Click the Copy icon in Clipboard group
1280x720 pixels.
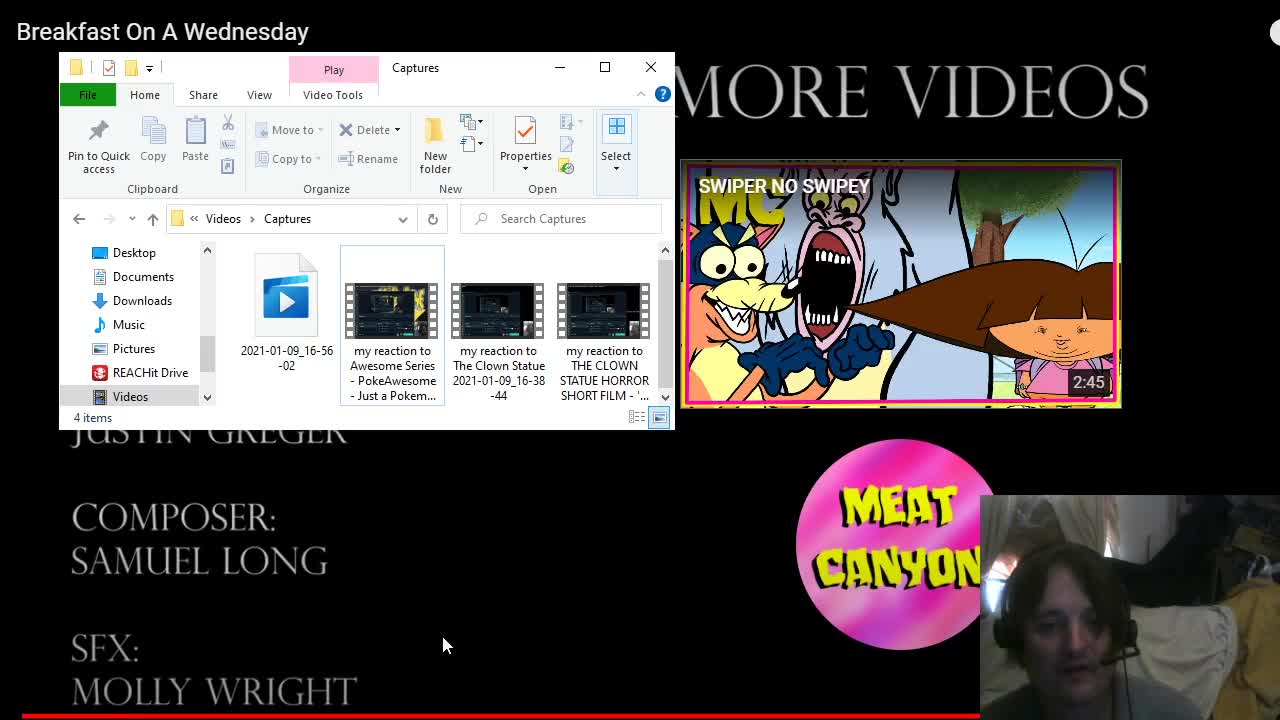coord(153,131)
